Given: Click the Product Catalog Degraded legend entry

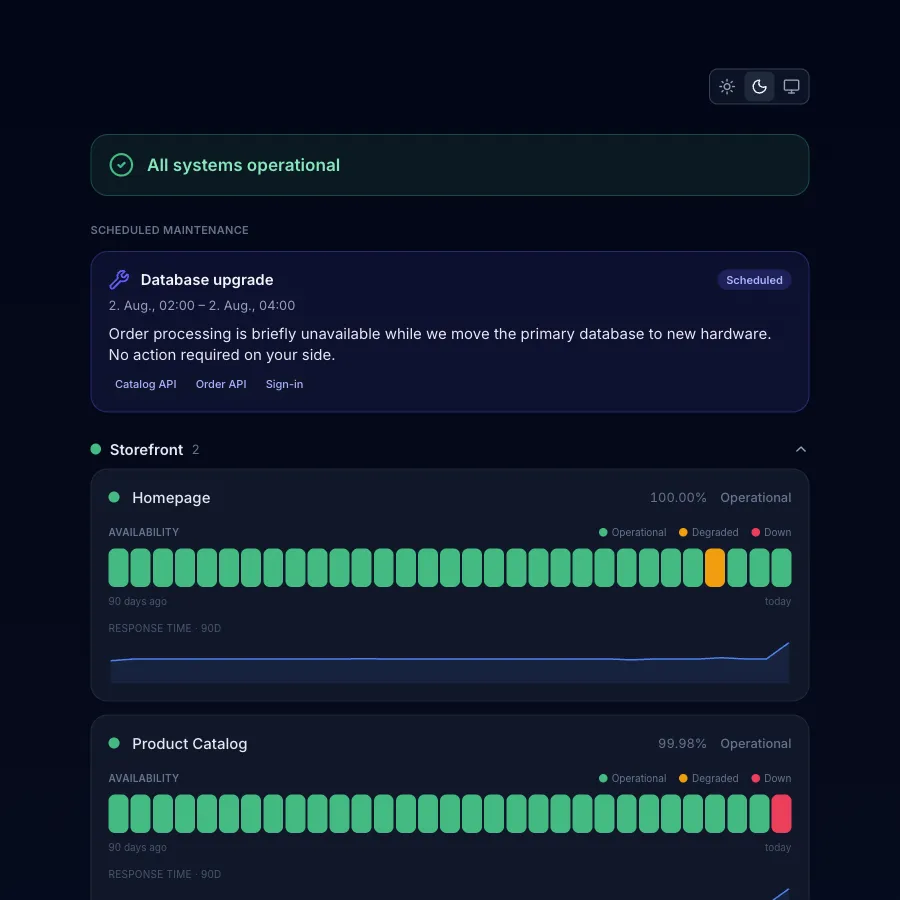Looking at the screenshot, I should pyautogui.click(x=708, y=778).
